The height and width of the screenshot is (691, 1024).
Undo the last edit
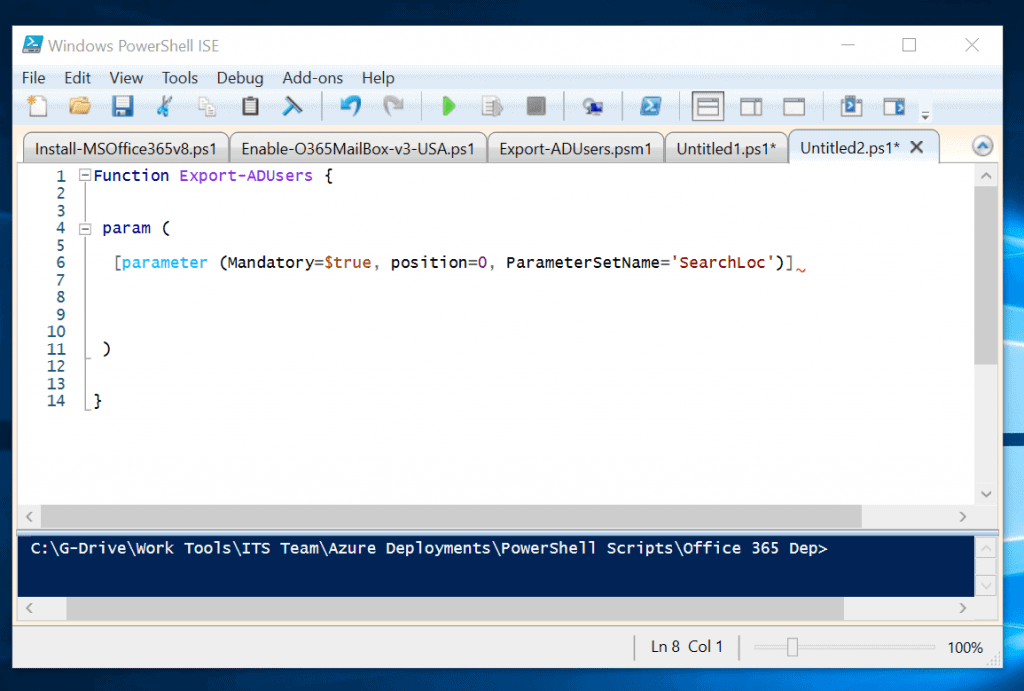click(x=349, y=105)
